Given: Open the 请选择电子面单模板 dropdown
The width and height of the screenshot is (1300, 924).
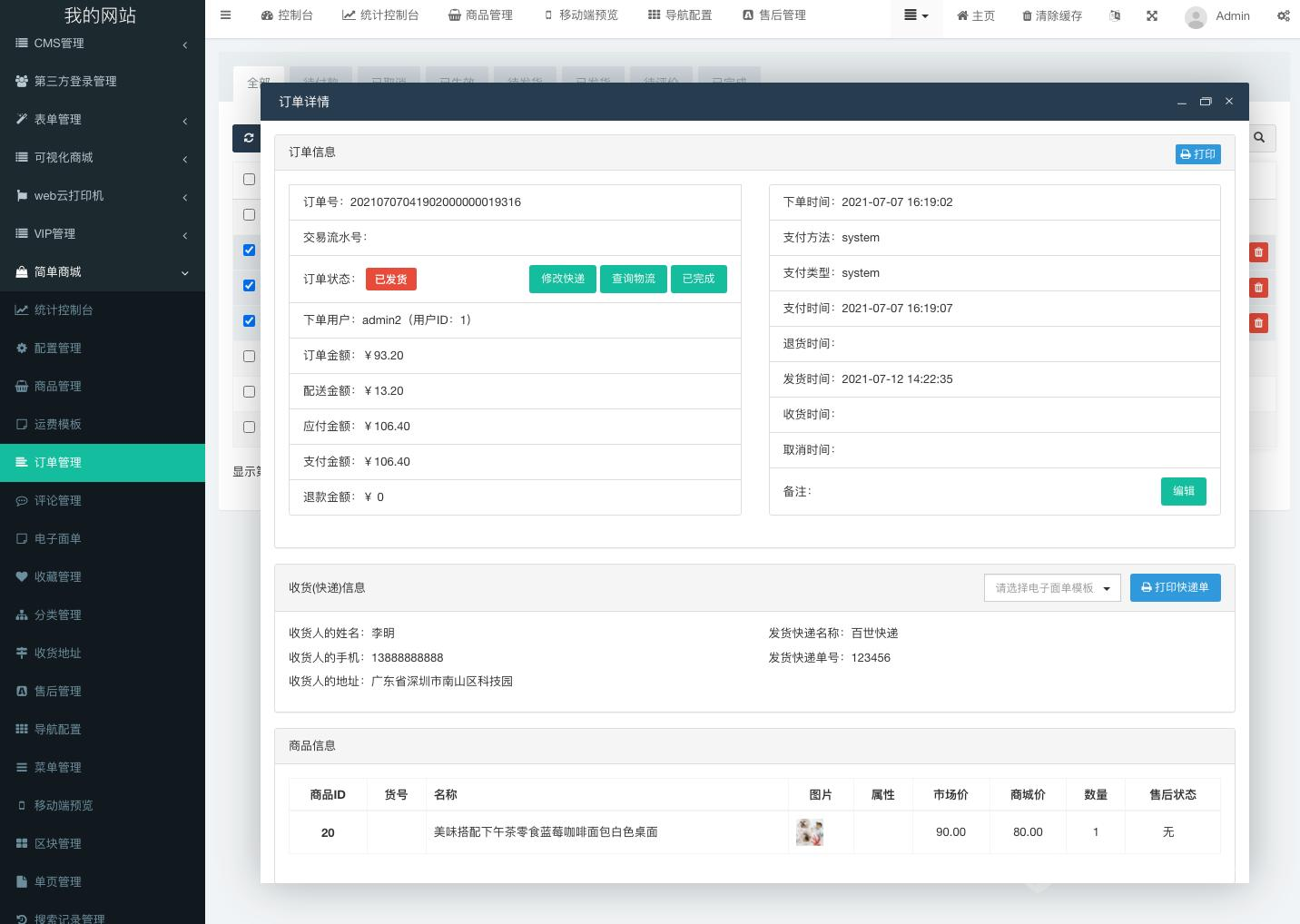Looking at the screenshot, I should pos(1052,587).
